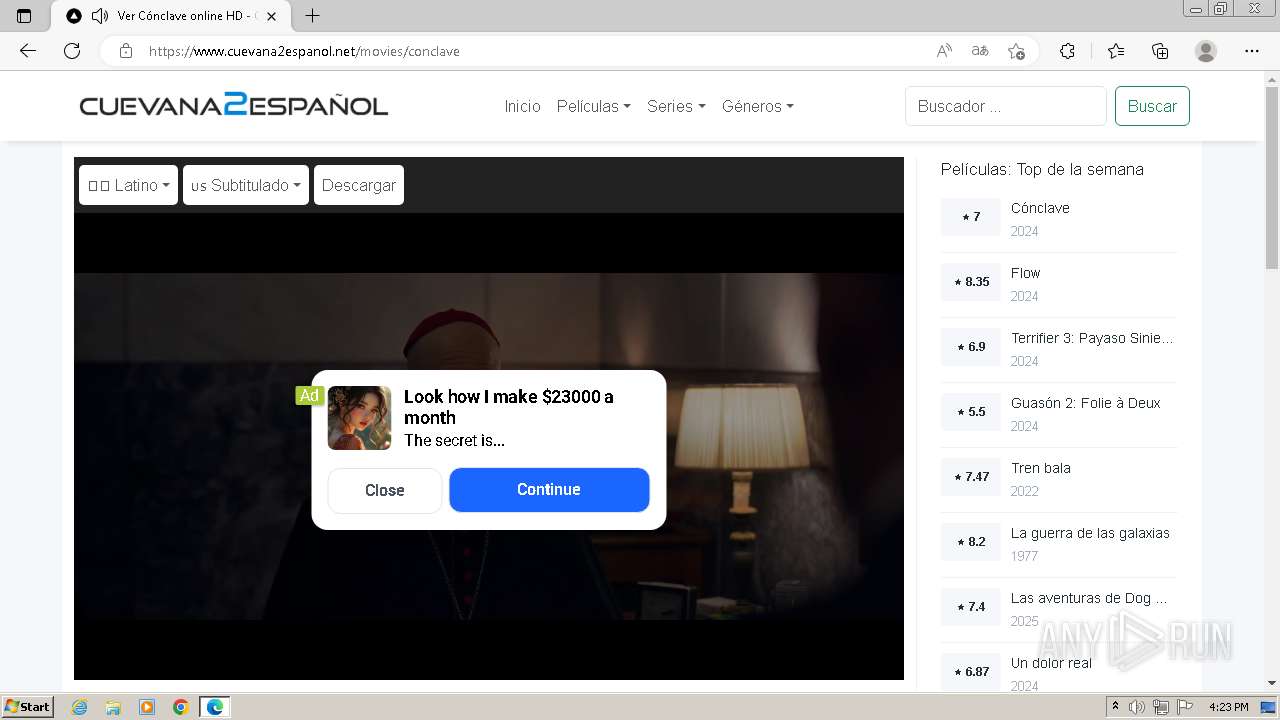
Task: Open the Action Center flag icon
Action: click(x=1185, y=707)
